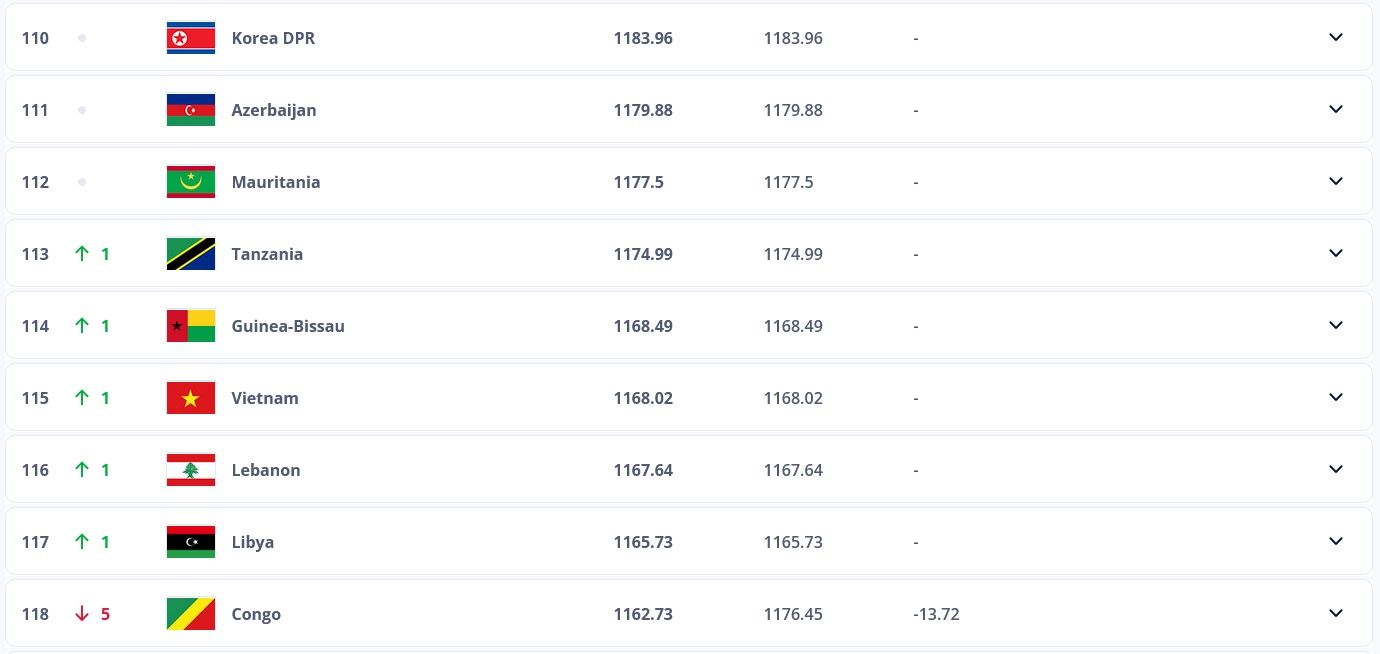
Task: Click the red down arrow for Congo
Action: (x=82, y=614)
